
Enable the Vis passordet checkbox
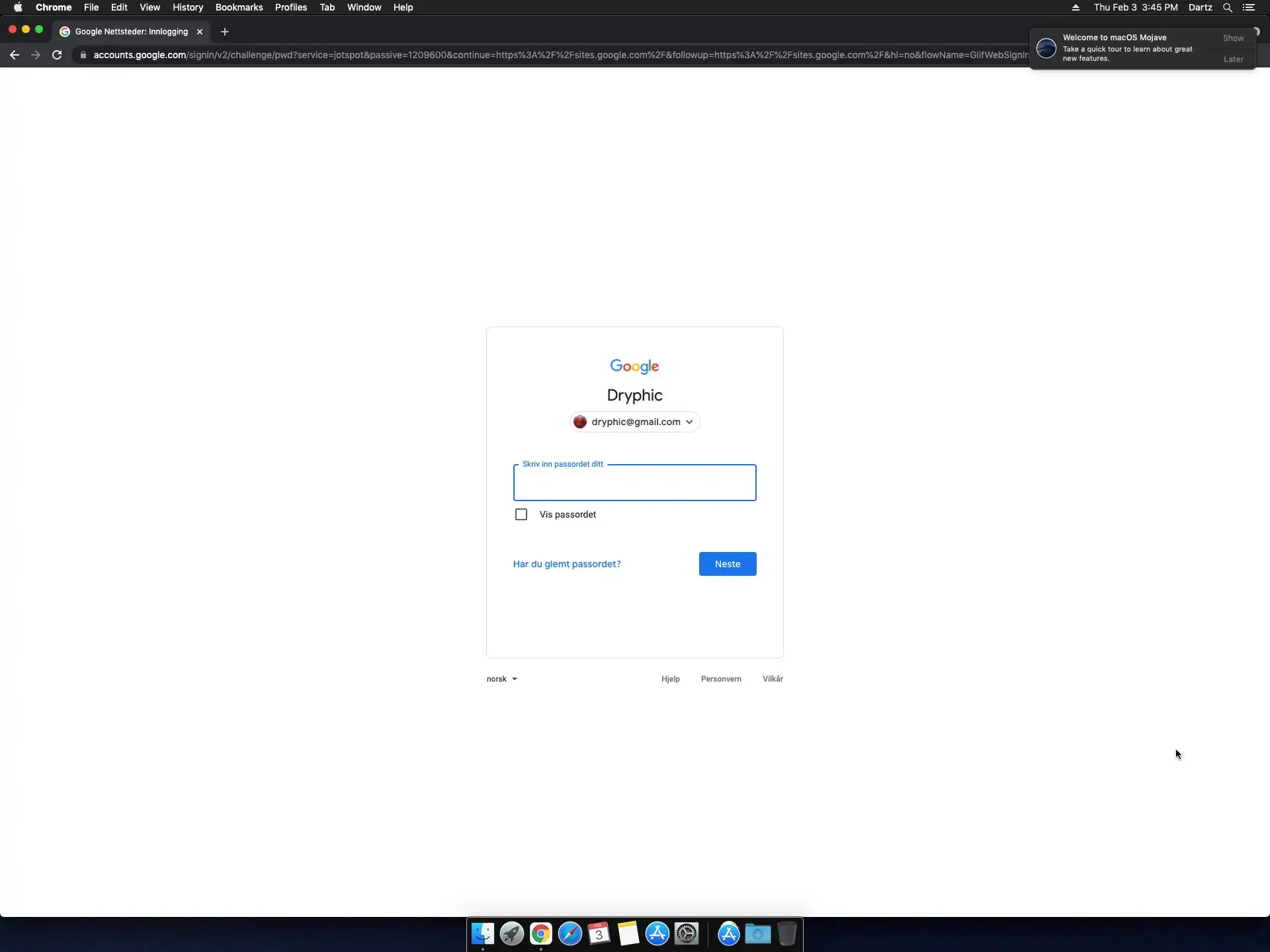pos(521,514)
